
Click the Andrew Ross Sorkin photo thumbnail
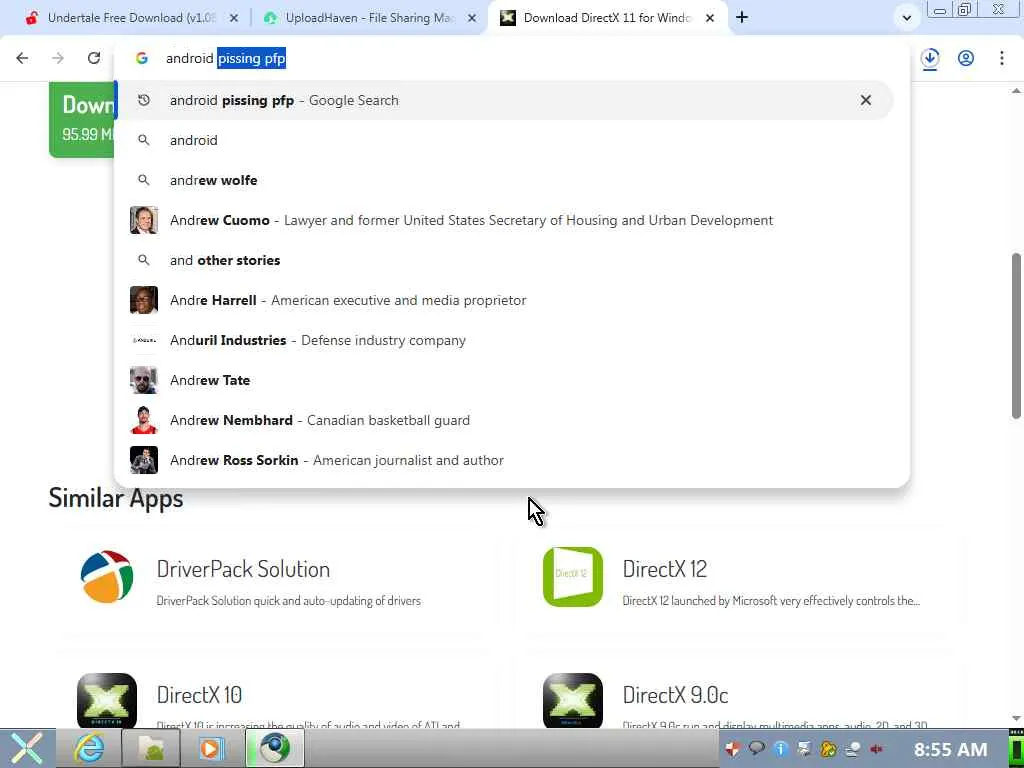(144, 460)
